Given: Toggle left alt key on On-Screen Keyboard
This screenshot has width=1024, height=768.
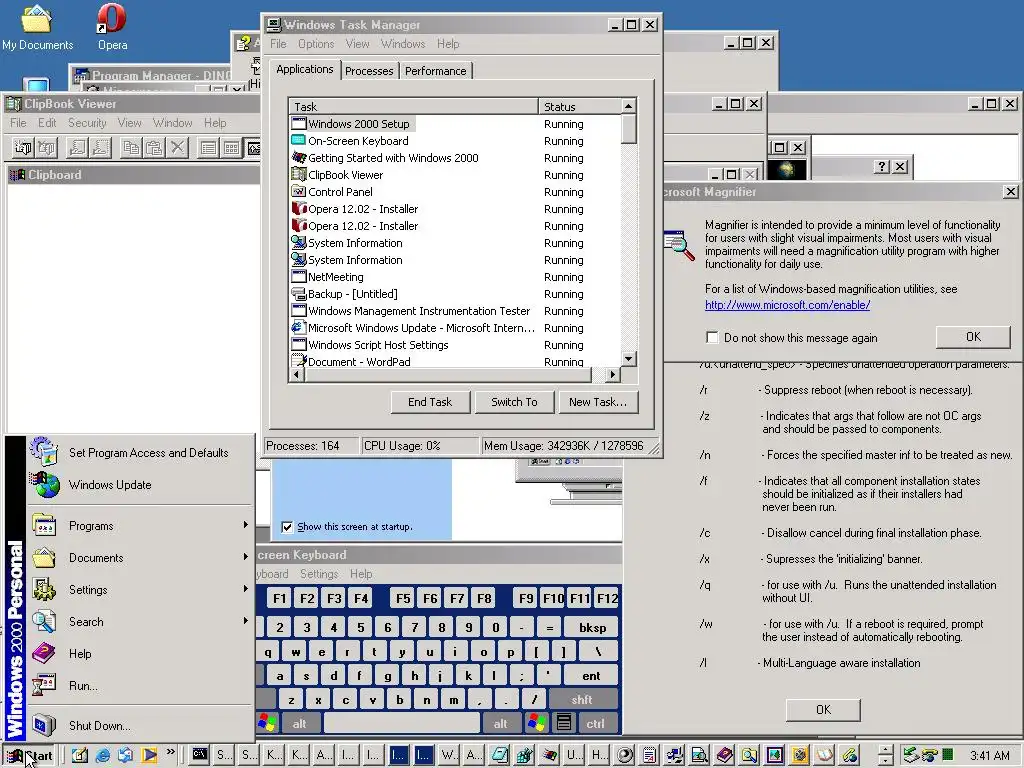Looking at the screenshot, I should [299, 723].
